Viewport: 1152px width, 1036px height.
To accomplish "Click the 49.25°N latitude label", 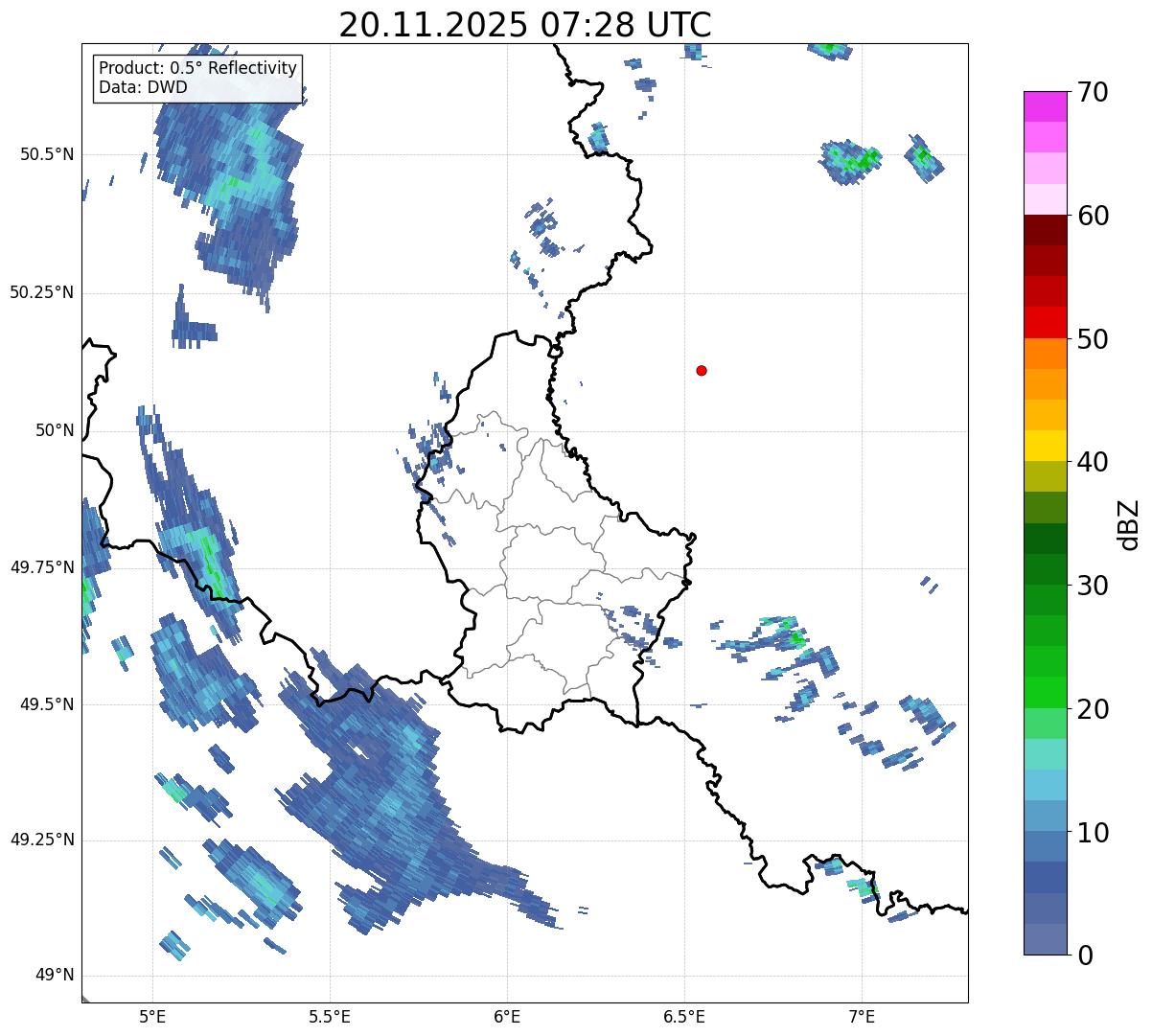I will click(42, 840).
